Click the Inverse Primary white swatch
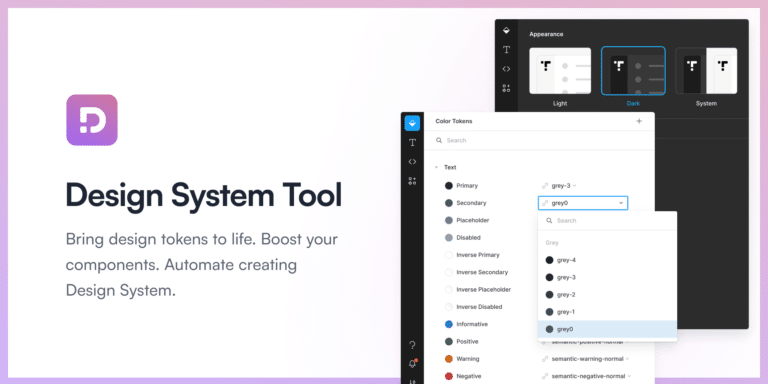This screenshot has width=768, height=384. [x=449, y=255]
